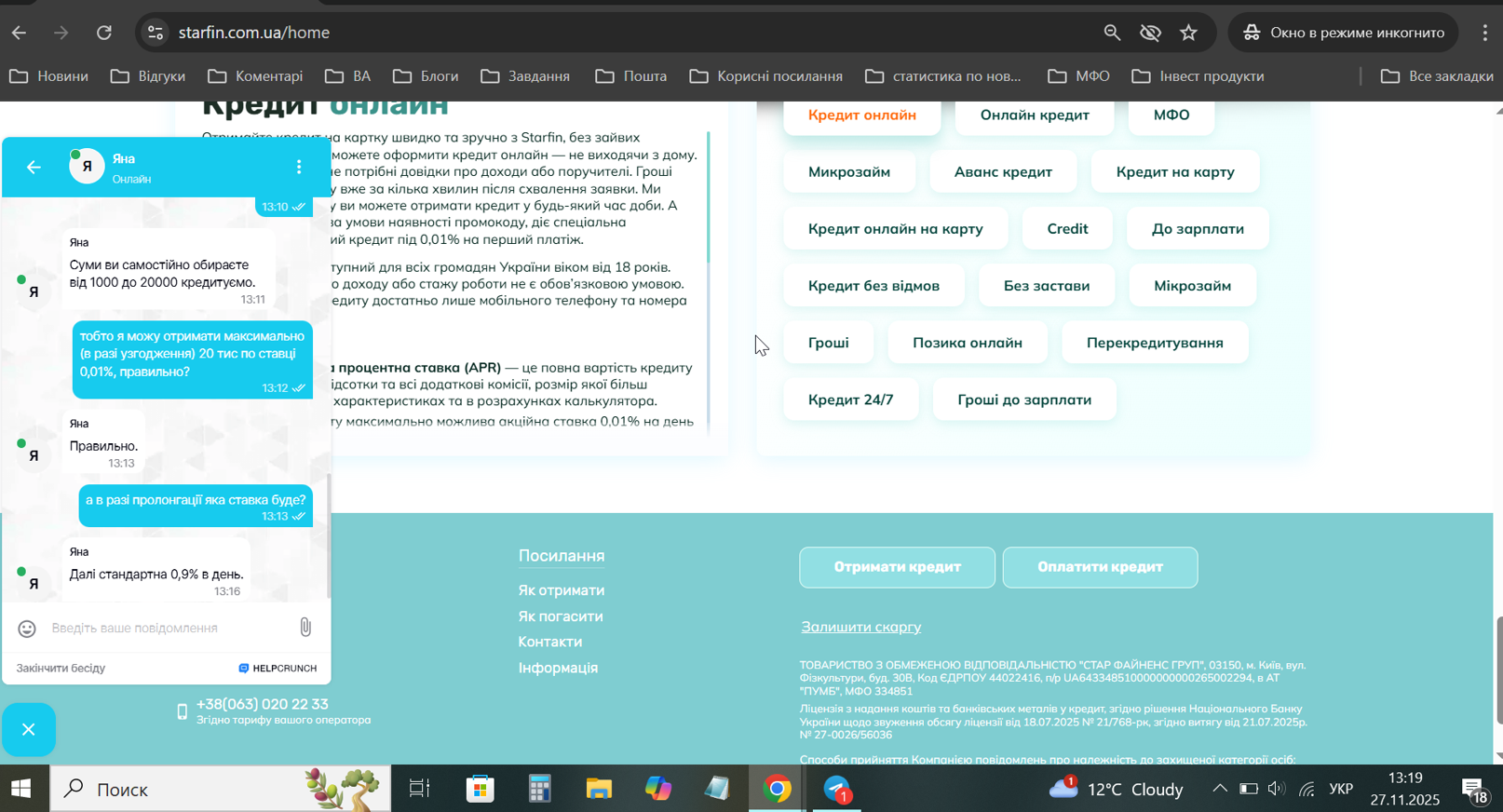The width and height of the screenshot is (1503, 812).
Task: Select the Перекредитування tag
Action: coord(1155,343)
